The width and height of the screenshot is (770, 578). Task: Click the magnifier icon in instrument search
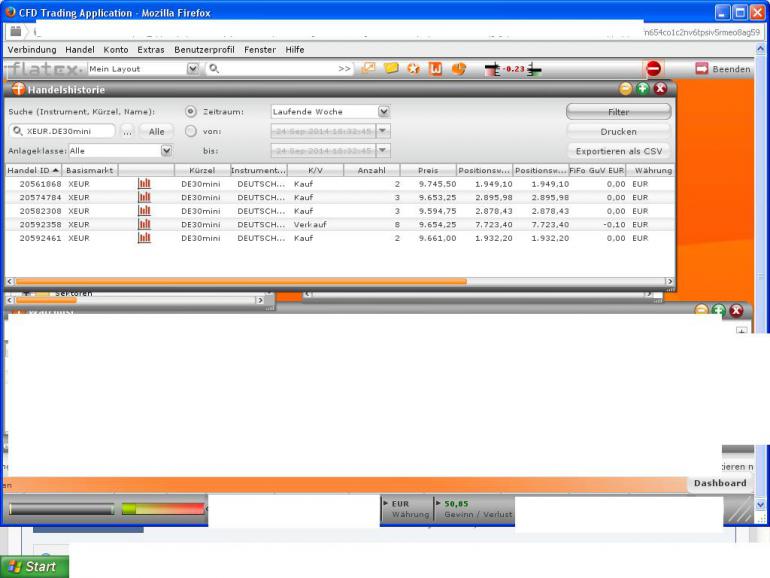click(18, 131)
